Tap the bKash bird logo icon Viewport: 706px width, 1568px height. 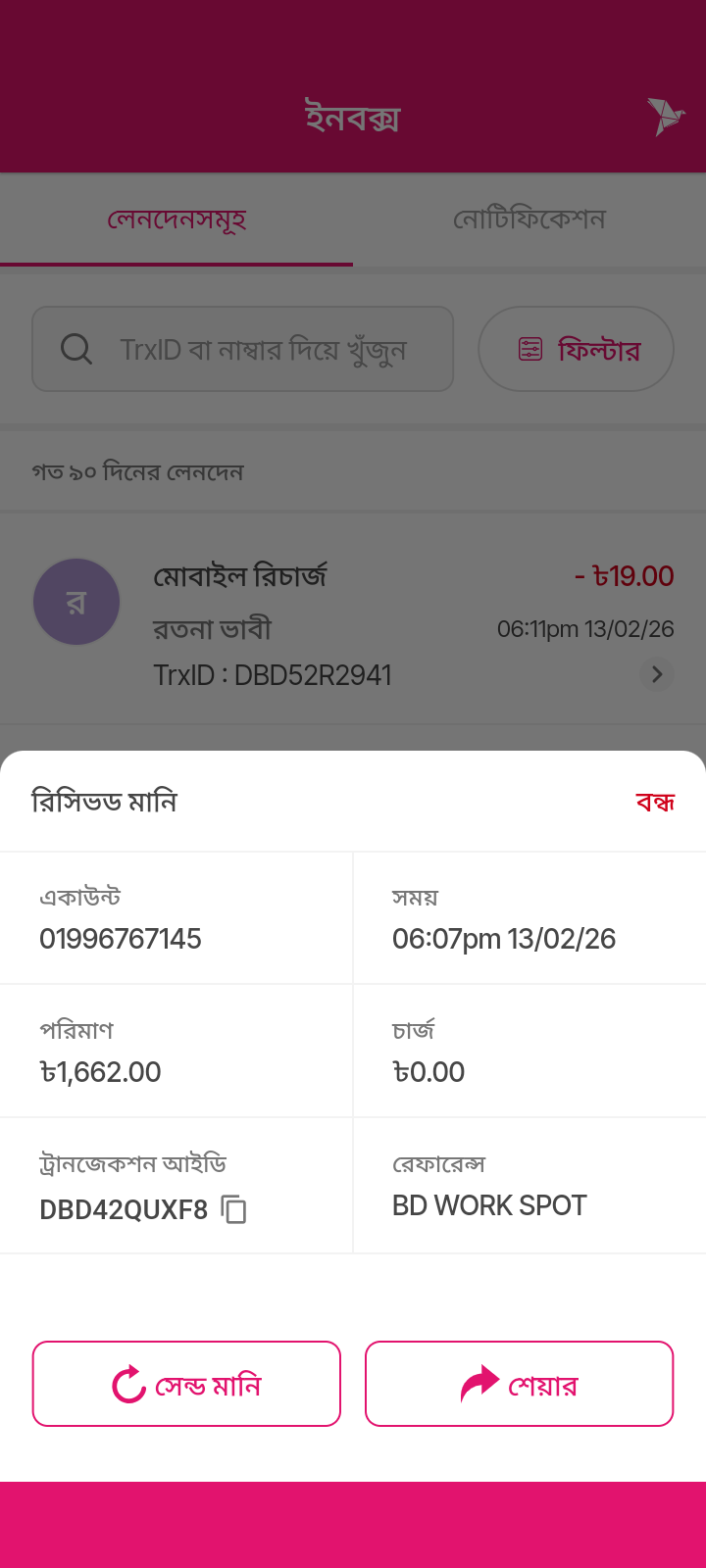(x=665, y=117)
